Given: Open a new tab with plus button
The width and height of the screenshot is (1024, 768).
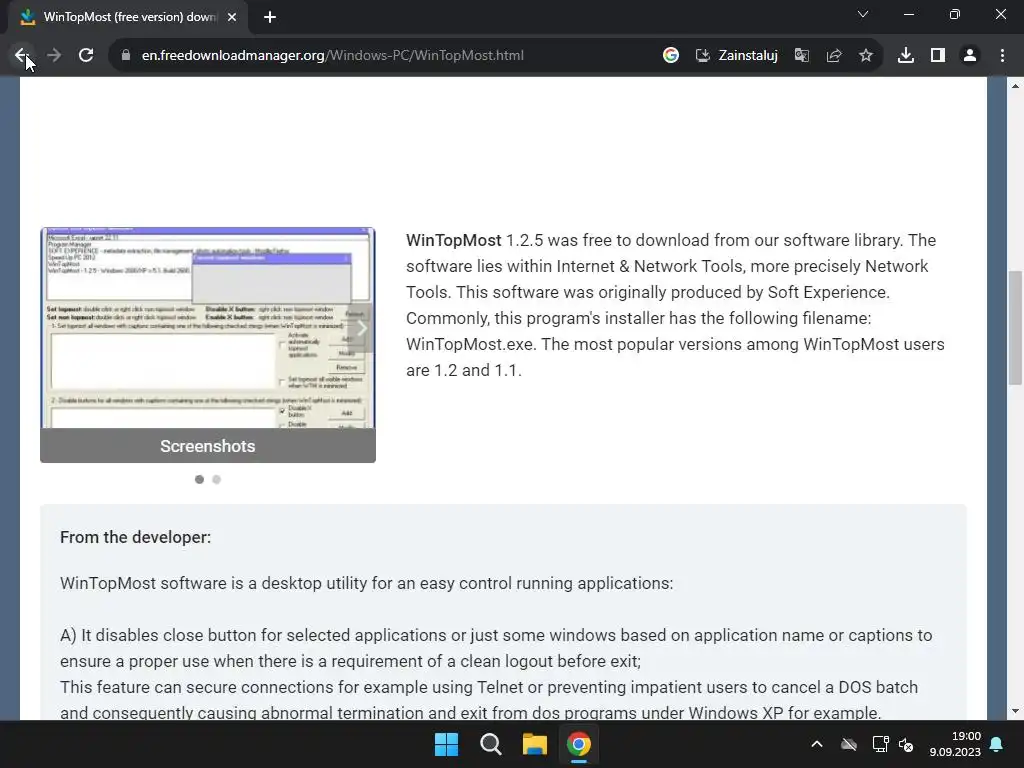Looking at the screenshot, I should [270, 17].
